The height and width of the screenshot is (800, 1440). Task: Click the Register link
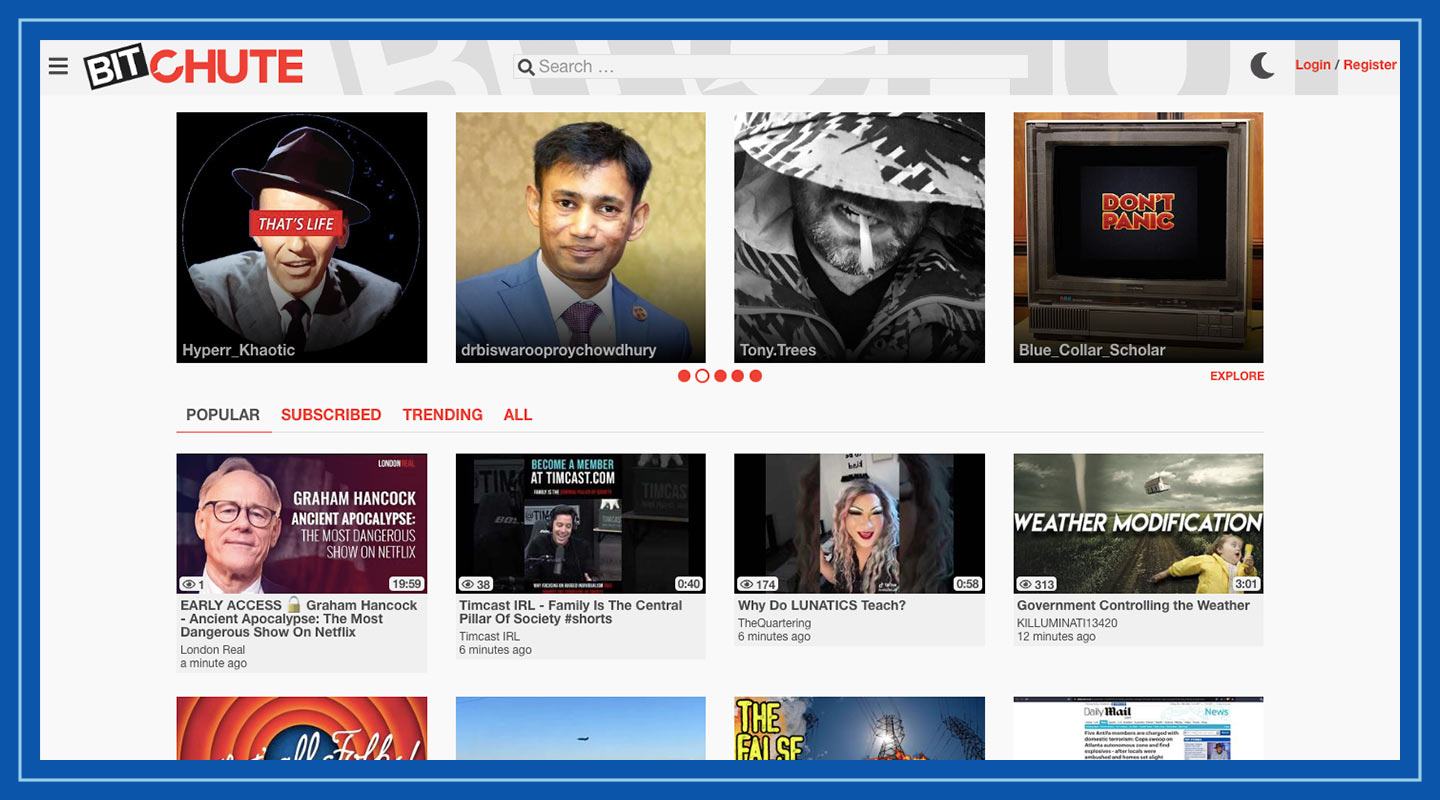(x=1370, y=64)
